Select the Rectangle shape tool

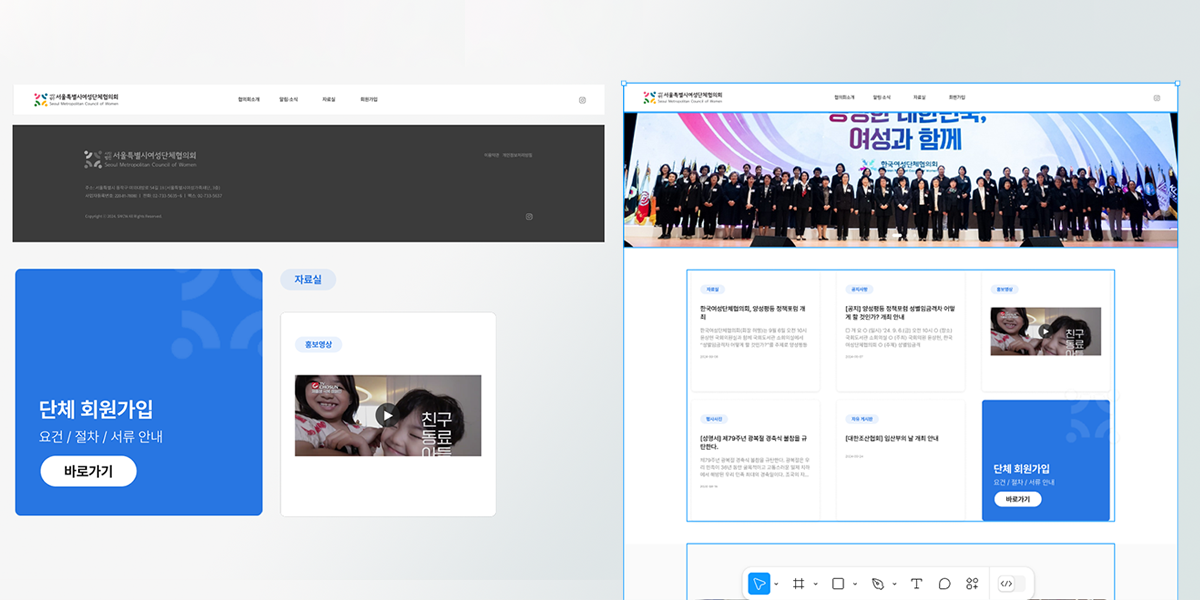838,584
